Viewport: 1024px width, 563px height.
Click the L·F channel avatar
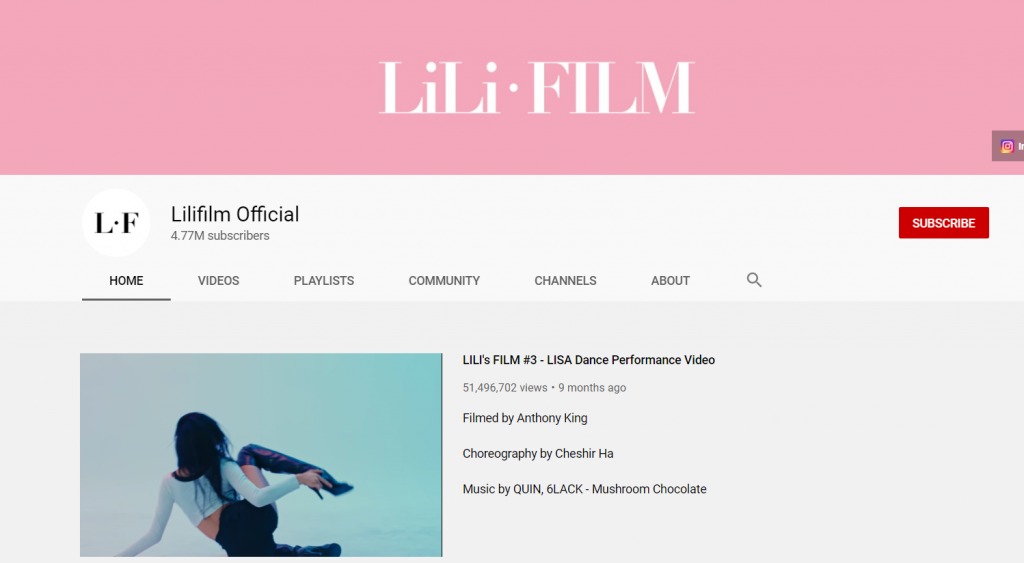coord(116,223)
